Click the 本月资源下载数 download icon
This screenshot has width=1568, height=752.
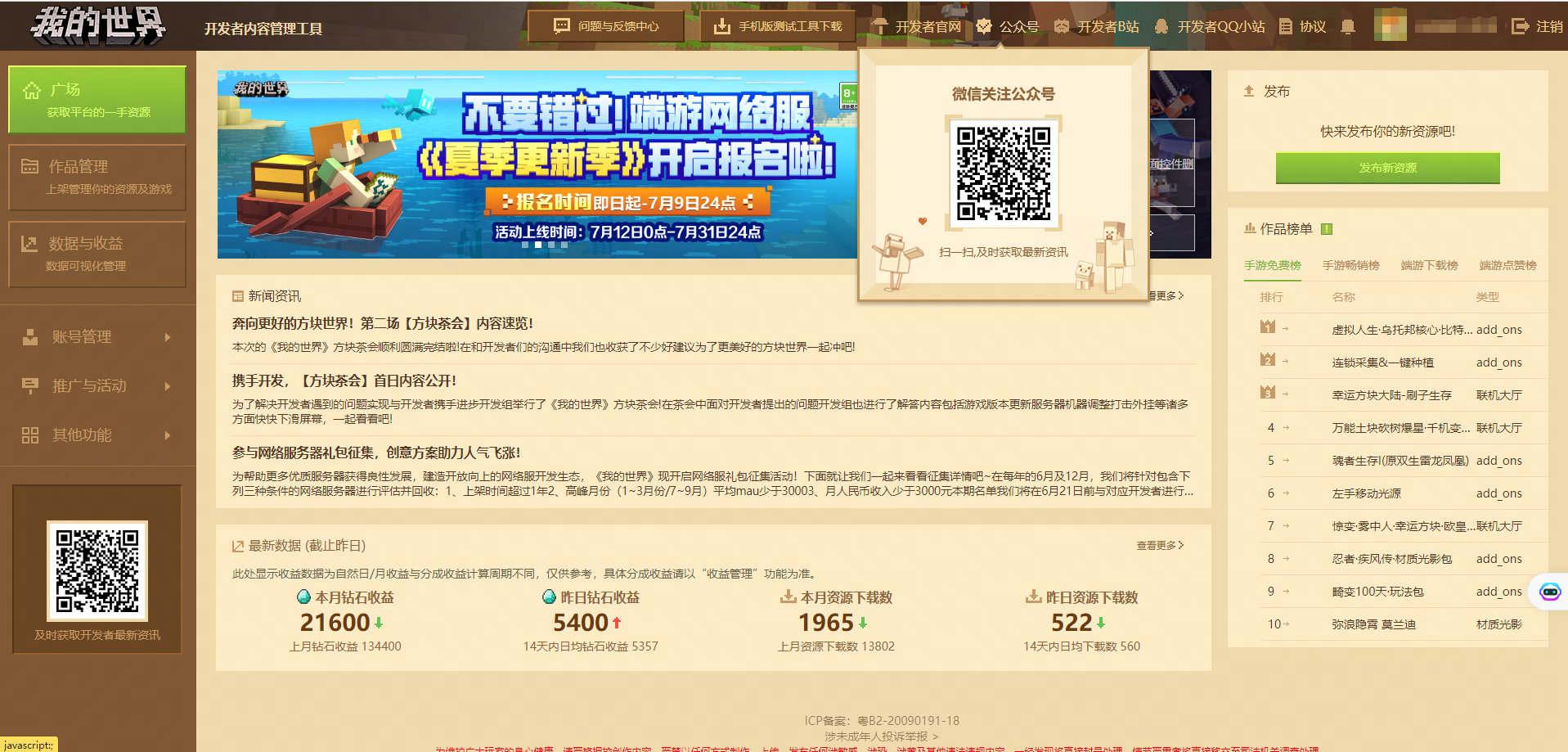click(788, 597)
